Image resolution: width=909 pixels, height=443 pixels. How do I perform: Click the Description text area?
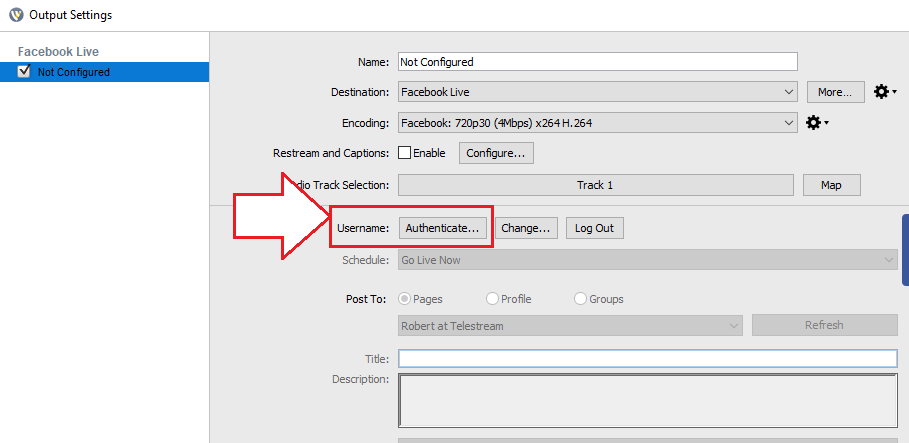pyautogui.click(x=648, y=401)
